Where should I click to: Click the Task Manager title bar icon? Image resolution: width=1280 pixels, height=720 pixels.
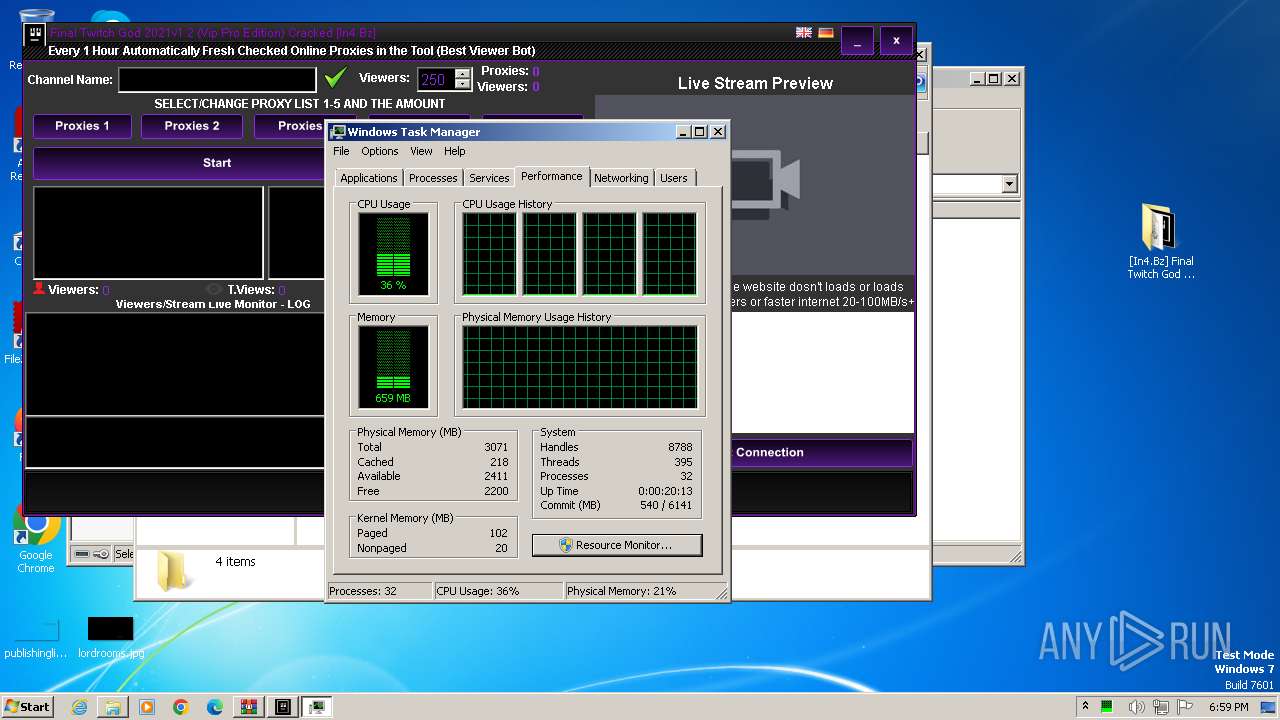tap(338, 132)
